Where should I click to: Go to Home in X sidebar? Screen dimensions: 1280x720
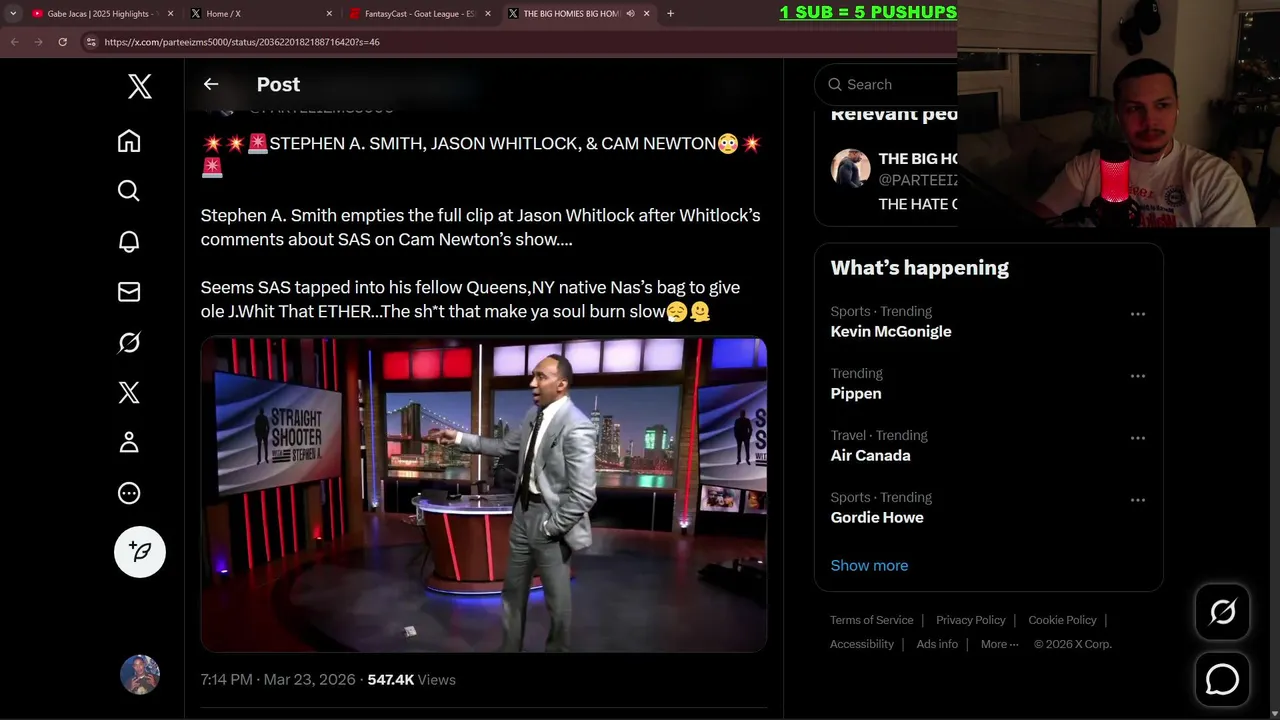(x=129, y=141)
